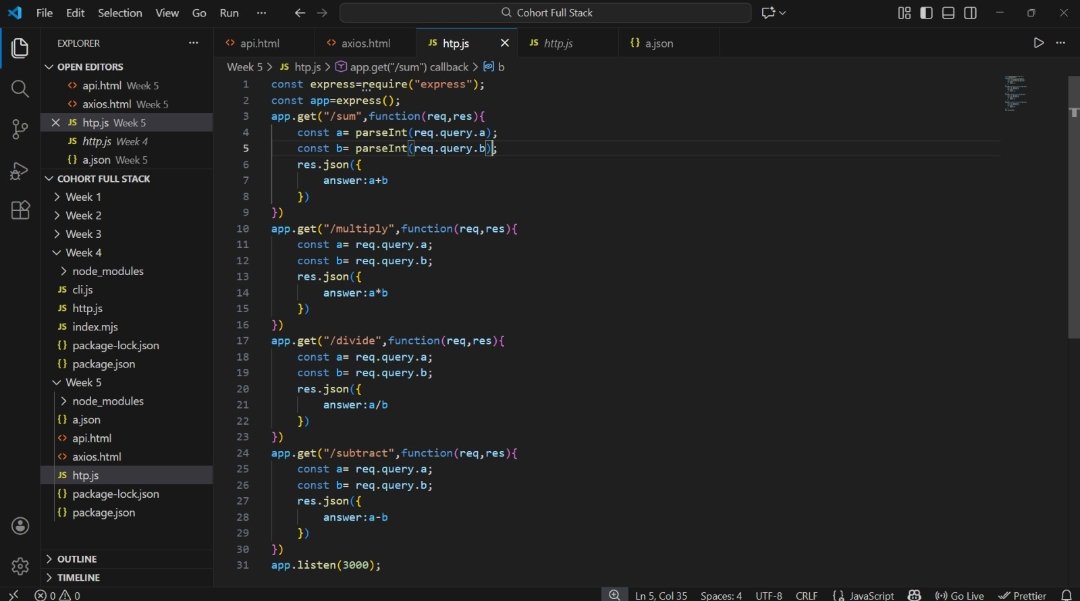Screen dimensions: 1080x601
Task: Expand the Outline section
Action: pyautogui.click(x=127, y=559)
